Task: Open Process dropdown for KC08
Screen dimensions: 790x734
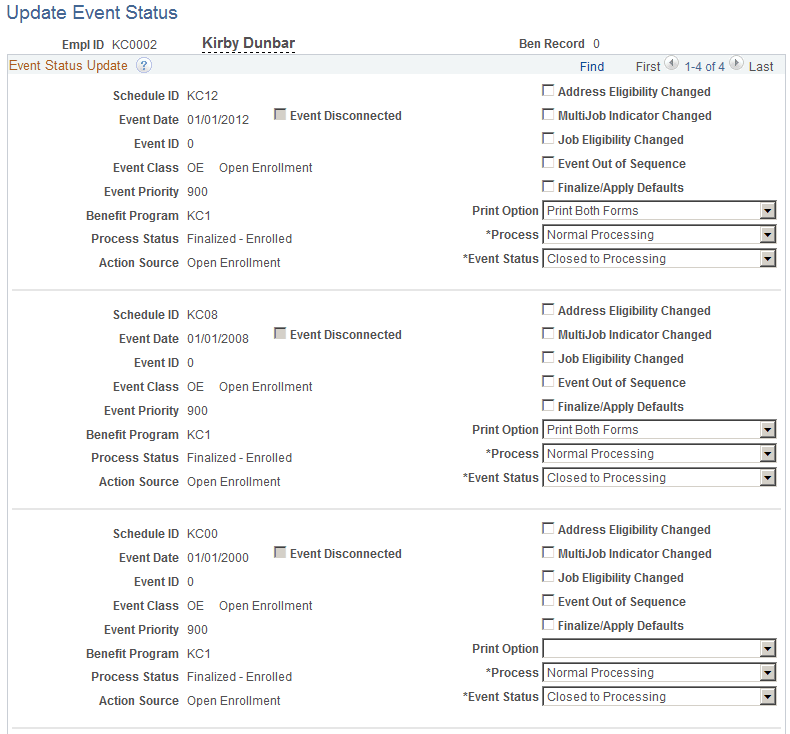Action: (659, 454)
